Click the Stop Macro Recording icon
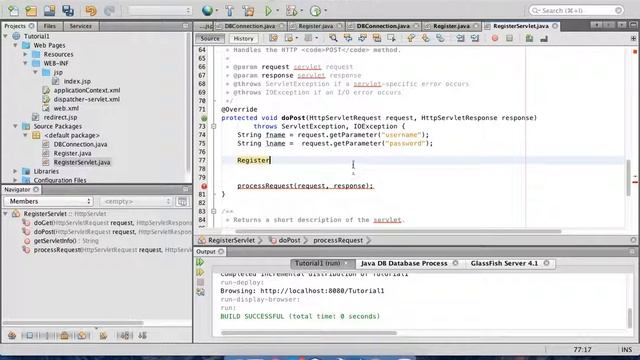This screenshot has width=640, height=360. coord(509,38)
